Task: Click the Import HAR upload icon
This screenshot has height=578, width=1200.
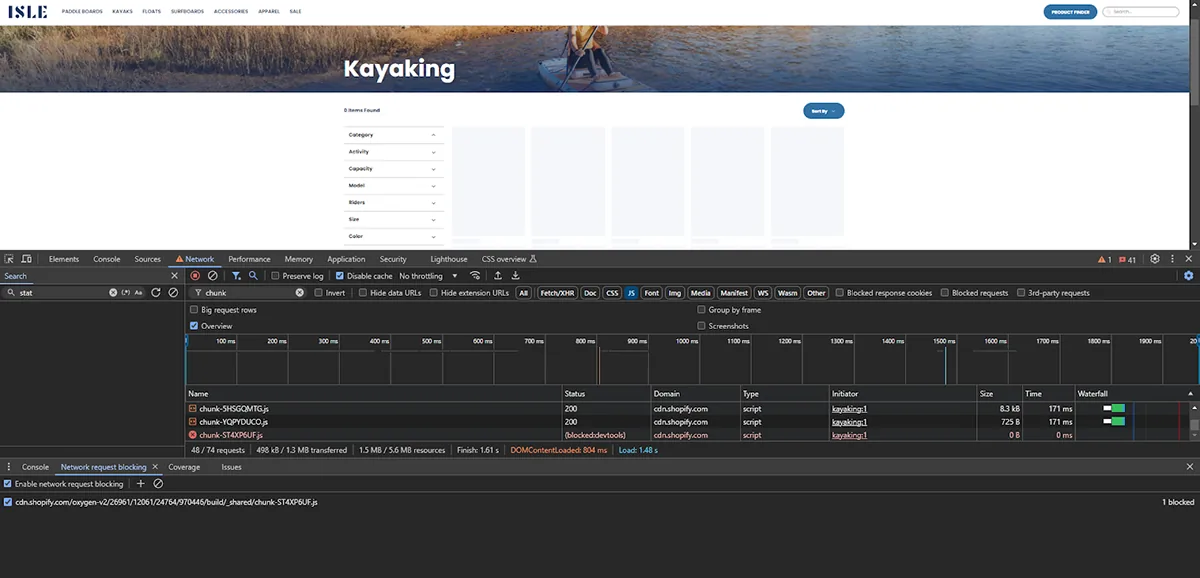Action: coord(498,276)
